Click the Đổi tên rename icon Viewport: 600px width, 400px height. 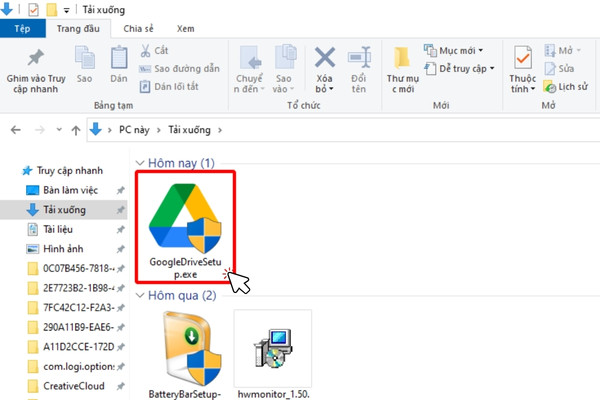[x=359, y=57]
